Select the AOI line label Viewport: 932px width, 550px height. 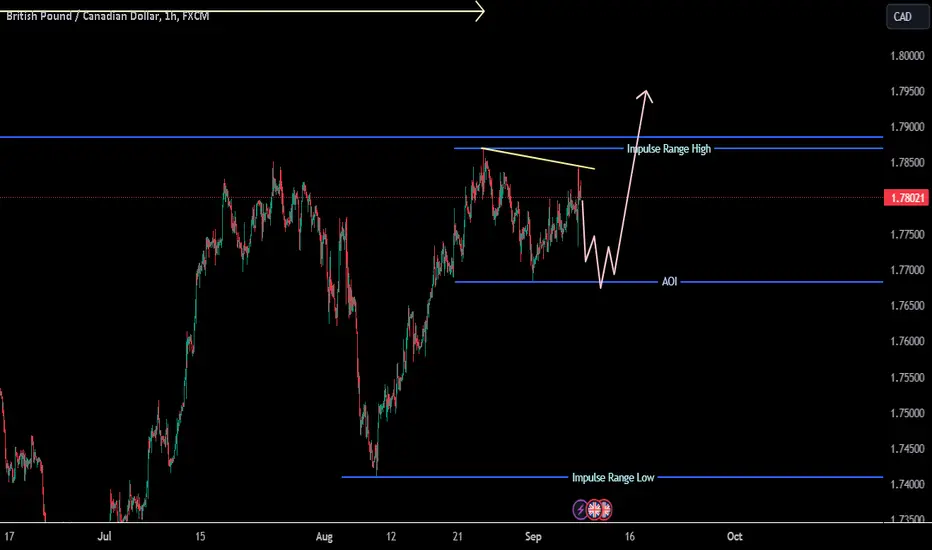669,281
